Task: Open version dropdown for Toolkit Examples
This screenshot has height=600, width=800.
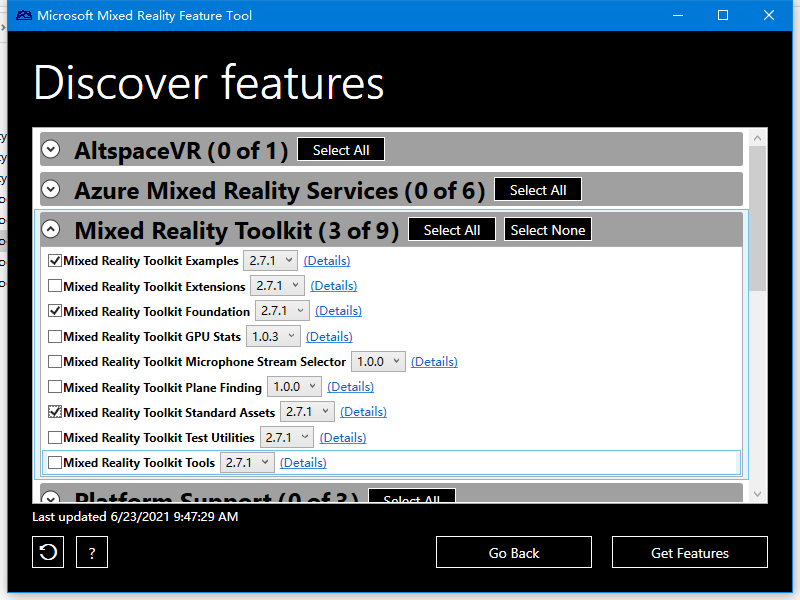Action: point(270,260)
